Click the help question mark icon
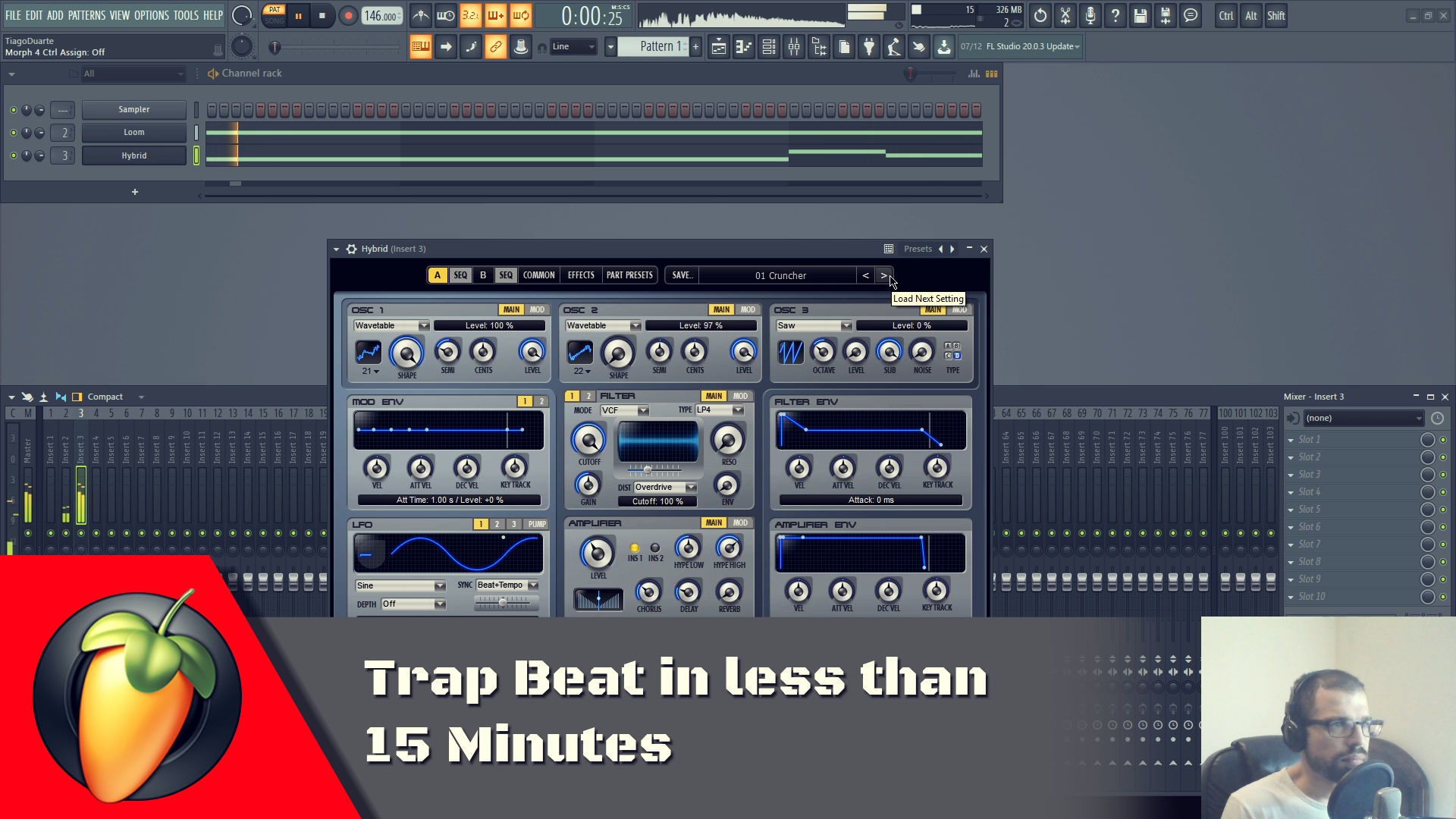This screenshot has width=1456, height=819. click(x=1116, y=15)
